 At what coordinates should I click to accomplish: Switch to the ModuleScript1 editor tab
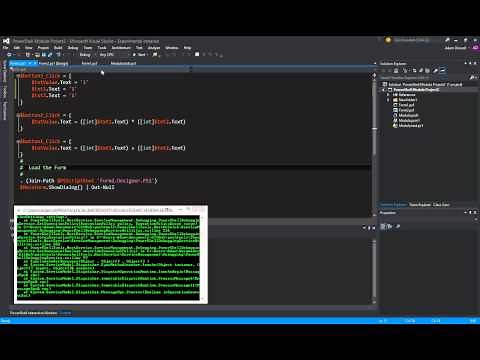tap(123, 63)
